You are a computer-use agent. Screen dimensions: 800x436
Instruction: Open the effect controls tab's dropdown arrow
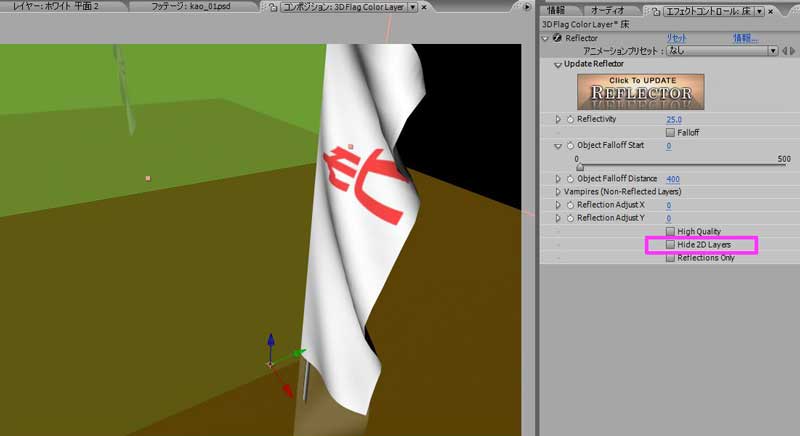click(760, 11)
